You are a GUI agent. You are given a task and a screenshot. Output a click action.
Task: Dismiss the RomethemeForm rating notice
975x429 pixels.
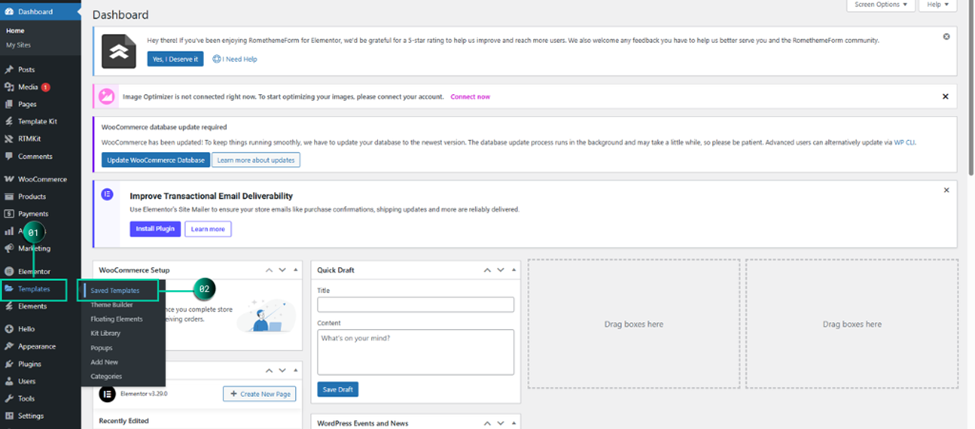point(946,37)
